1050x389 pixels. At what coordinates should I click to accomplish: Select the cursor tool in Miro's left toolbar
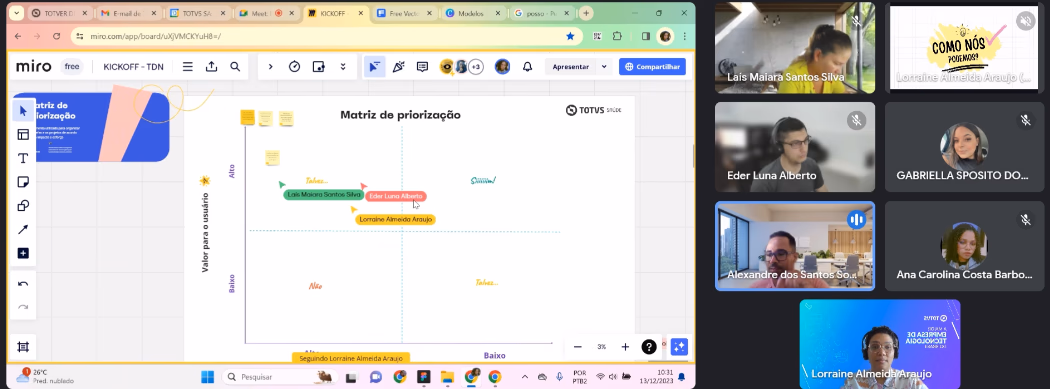pos(23,110)
